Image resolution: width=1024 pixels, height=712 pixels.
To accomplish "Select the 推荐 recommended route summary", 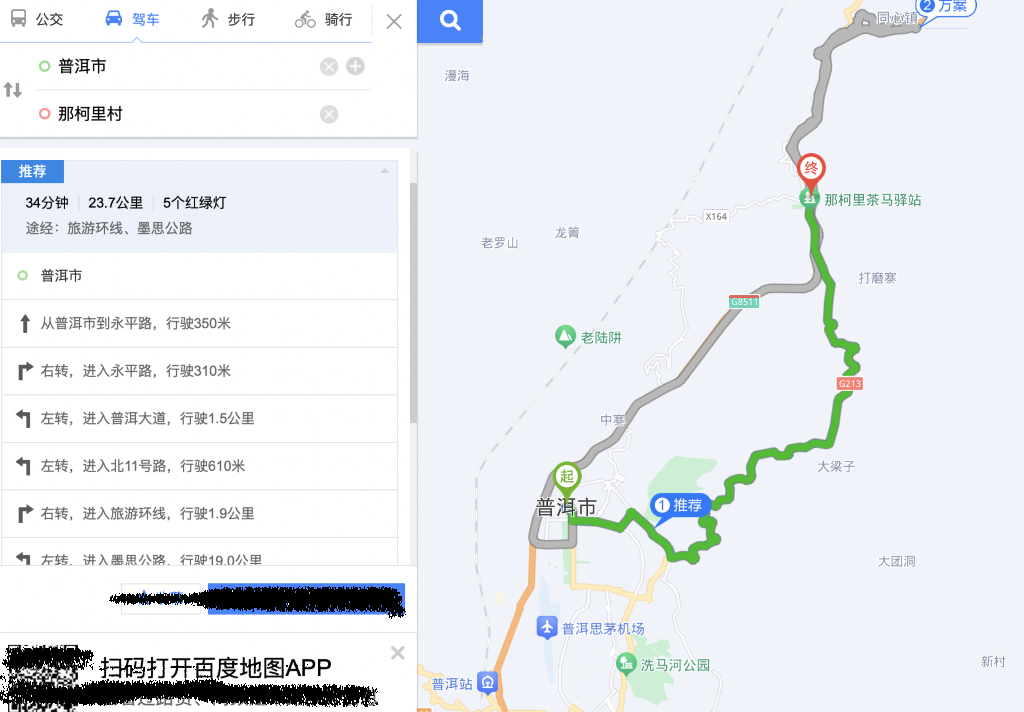I will [x=199, y=206].
